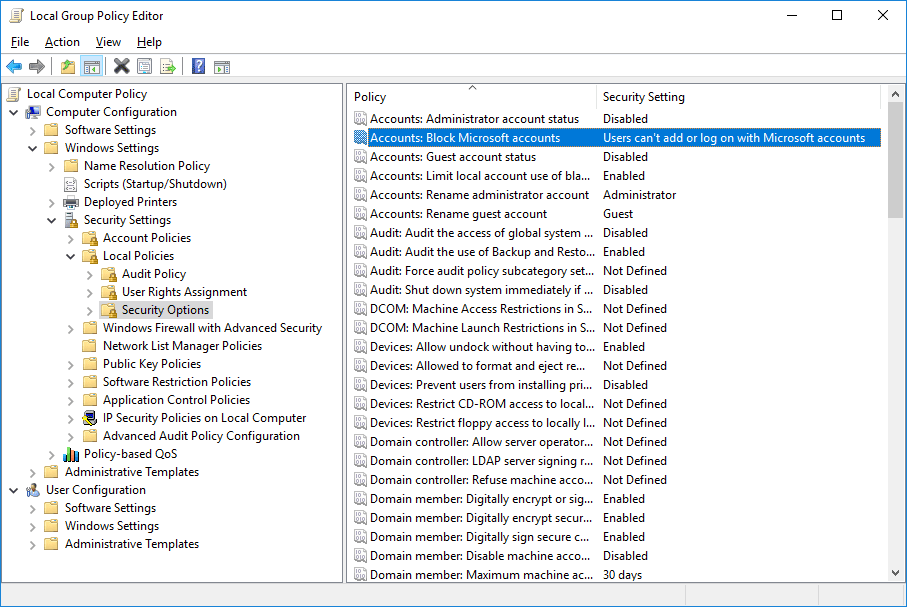
Task: Click the User Configuration icon
Action: pyautogui.click(x=33, y=490)
